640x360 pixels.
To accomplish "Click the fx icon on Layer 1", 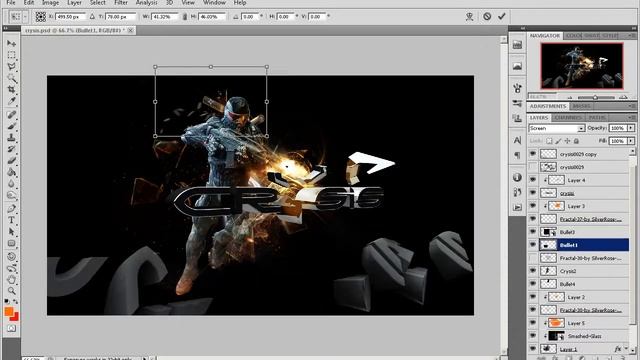I will click(618, 349).
